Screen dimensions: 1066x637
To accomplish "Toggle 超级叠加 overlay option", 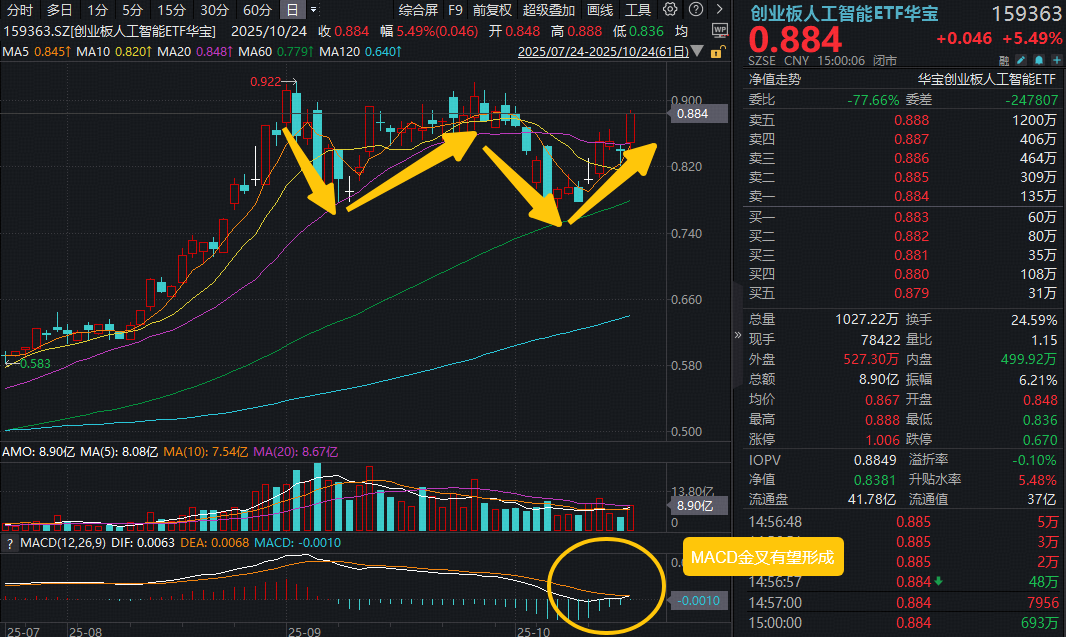I will pos(550,10).
